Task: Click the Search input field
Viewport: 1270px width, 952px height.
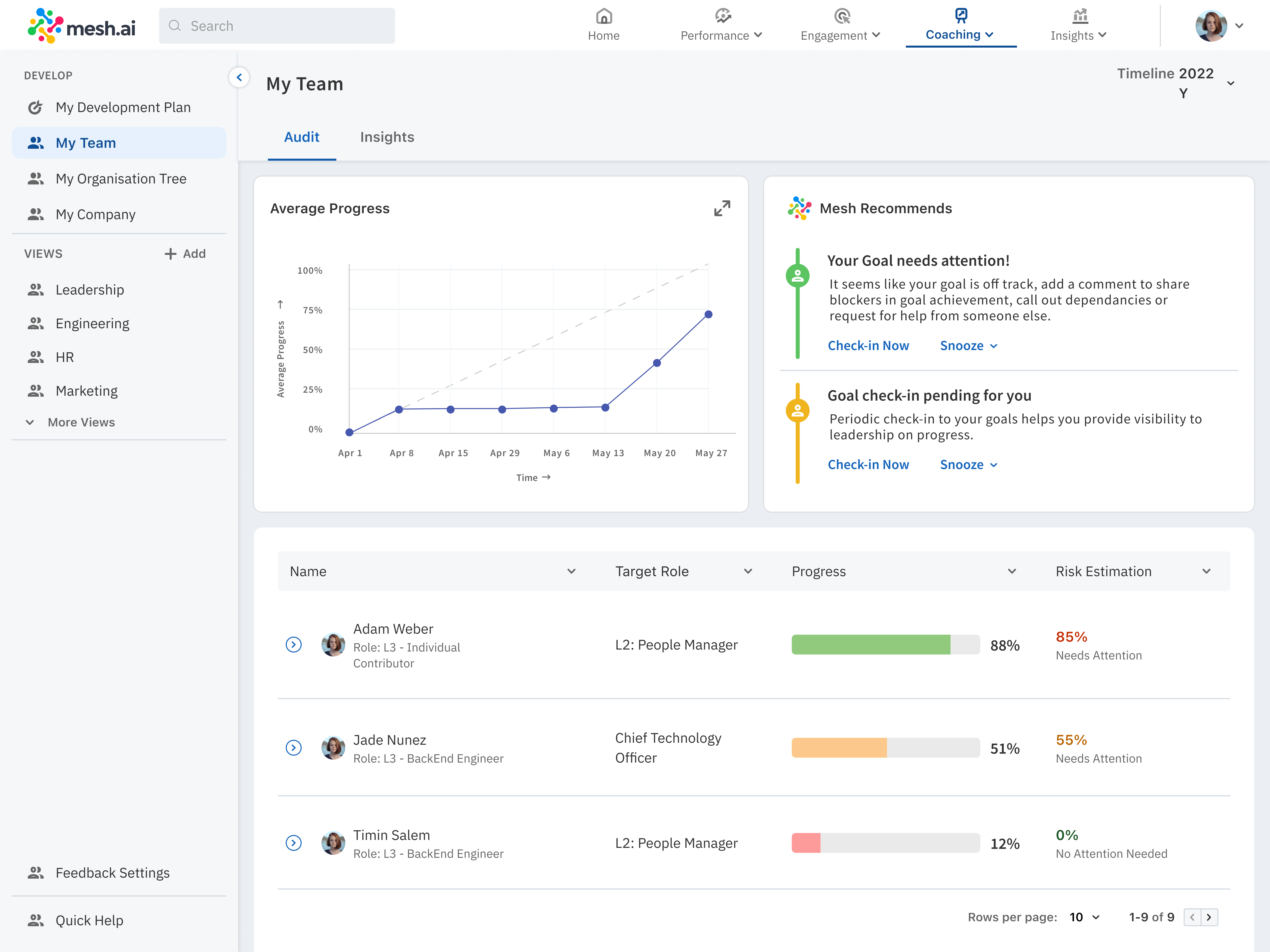Action: pyautogui.click(x=277, y=26)
